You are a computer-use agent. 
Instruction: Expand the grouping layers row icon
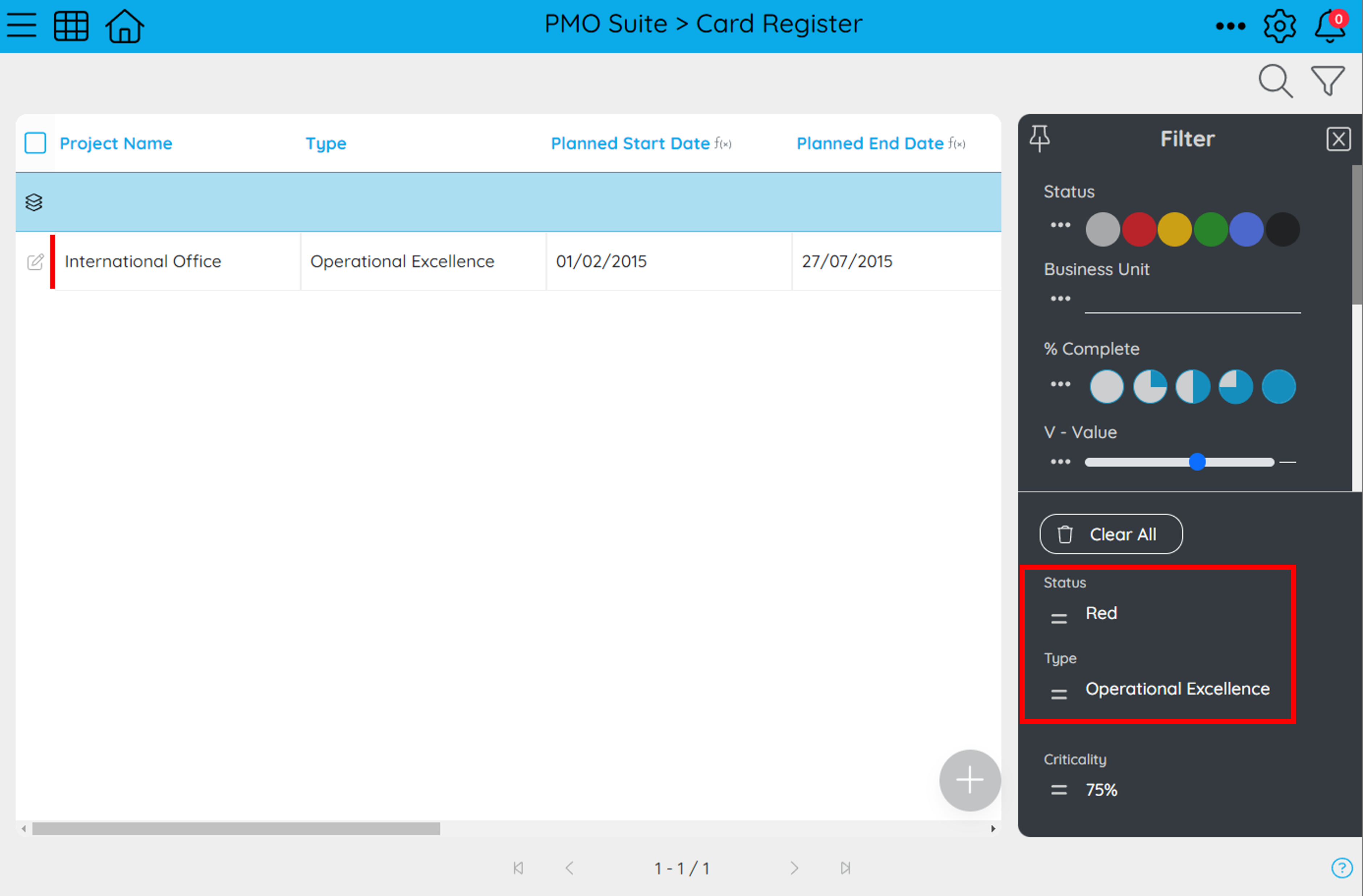point(34,202)
